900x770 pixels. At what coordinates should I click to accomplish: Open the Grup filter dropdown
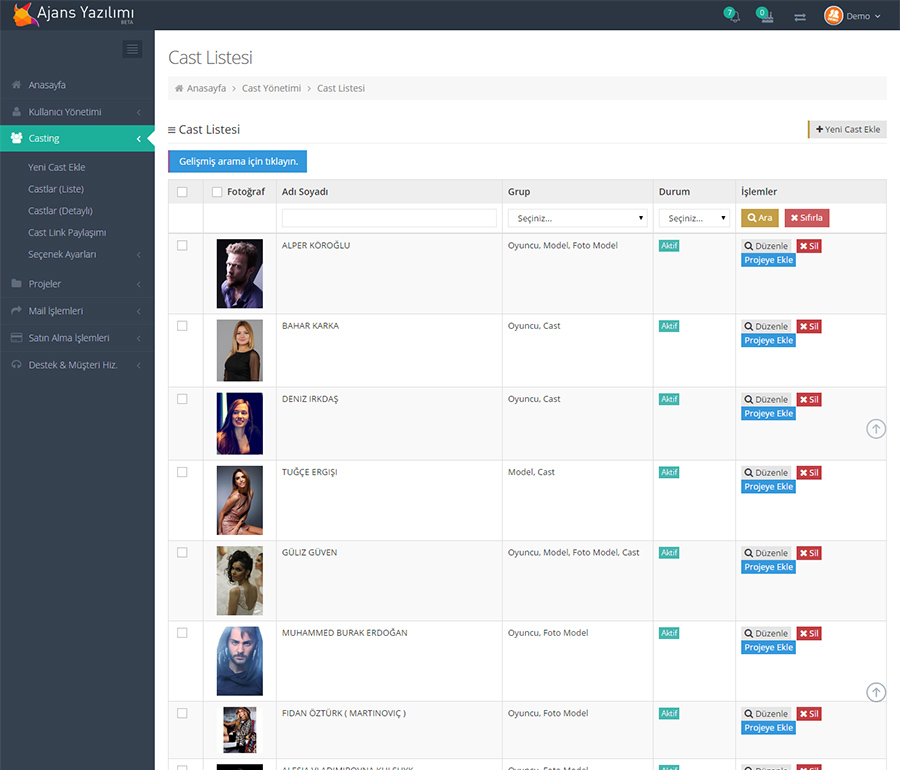point(577,218)
